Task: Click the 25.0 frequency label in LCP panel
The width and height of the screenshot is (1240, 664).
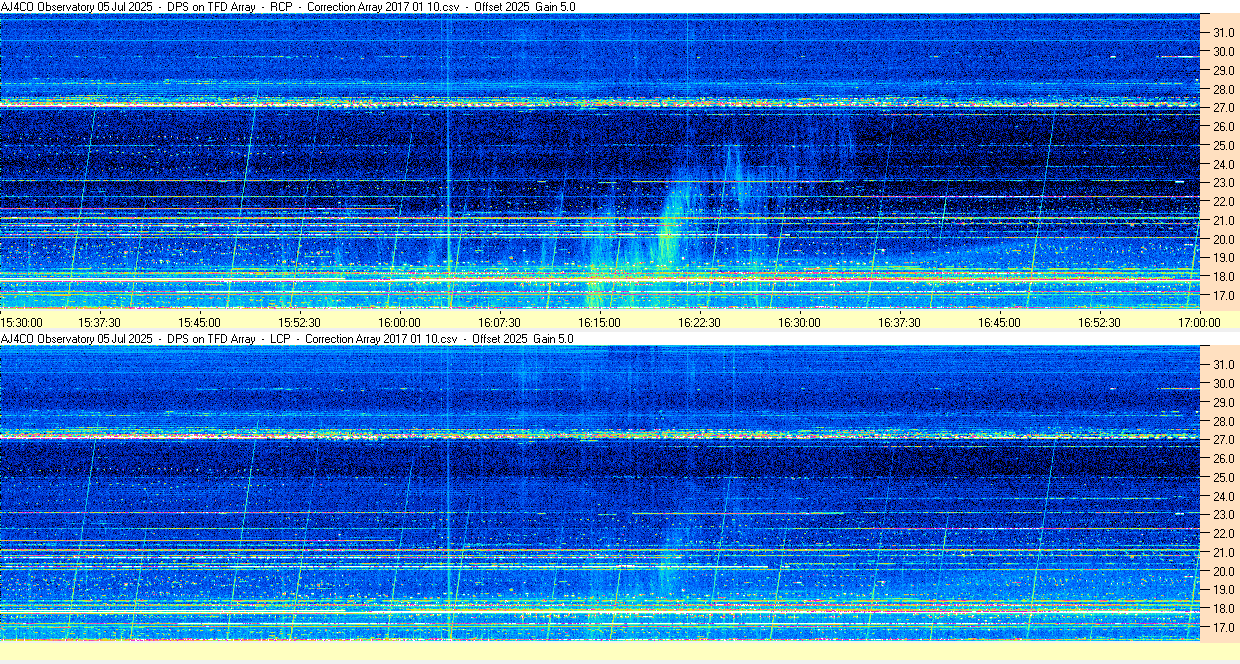Action: (1224, 477)
